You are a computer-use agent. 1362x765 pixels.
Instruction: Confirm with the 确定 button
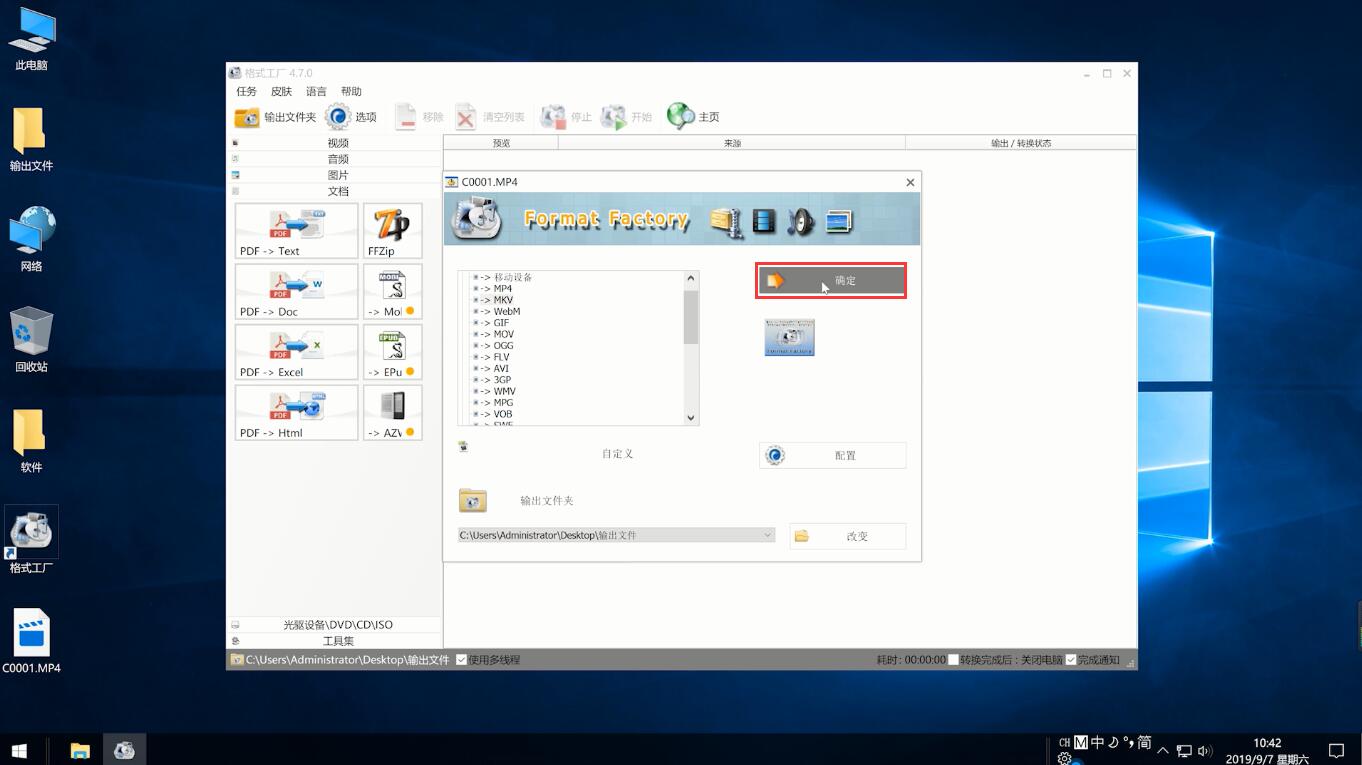(831, 281)
